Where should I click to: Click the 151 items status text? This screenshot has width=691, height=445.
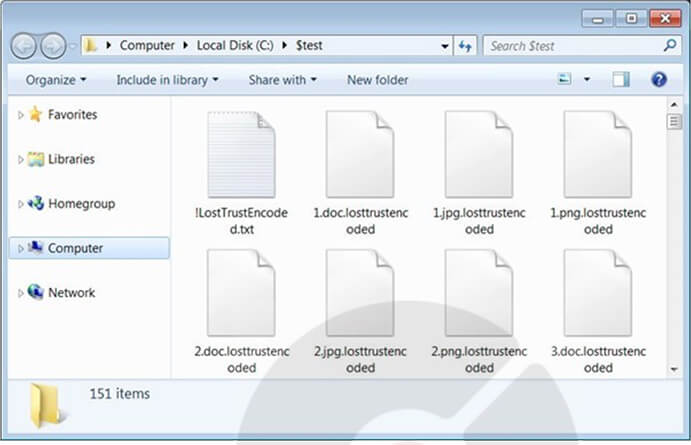pyautogui.click(x=119, y=393)
